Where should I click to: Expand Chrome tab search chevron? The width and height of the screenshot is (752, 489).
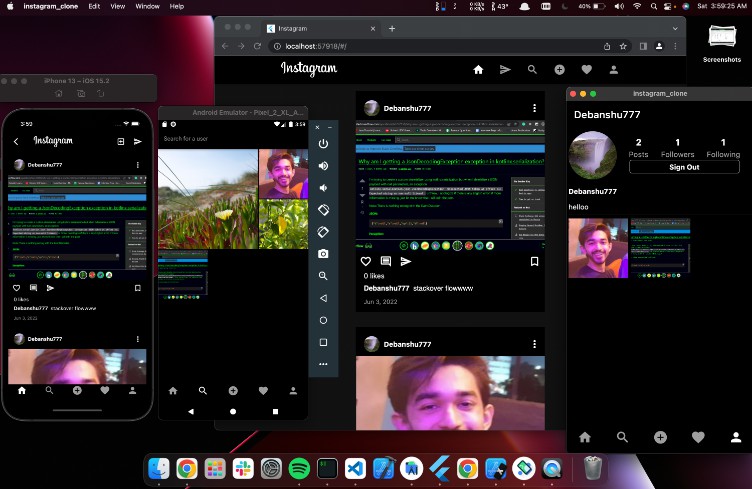pos(675,29)
